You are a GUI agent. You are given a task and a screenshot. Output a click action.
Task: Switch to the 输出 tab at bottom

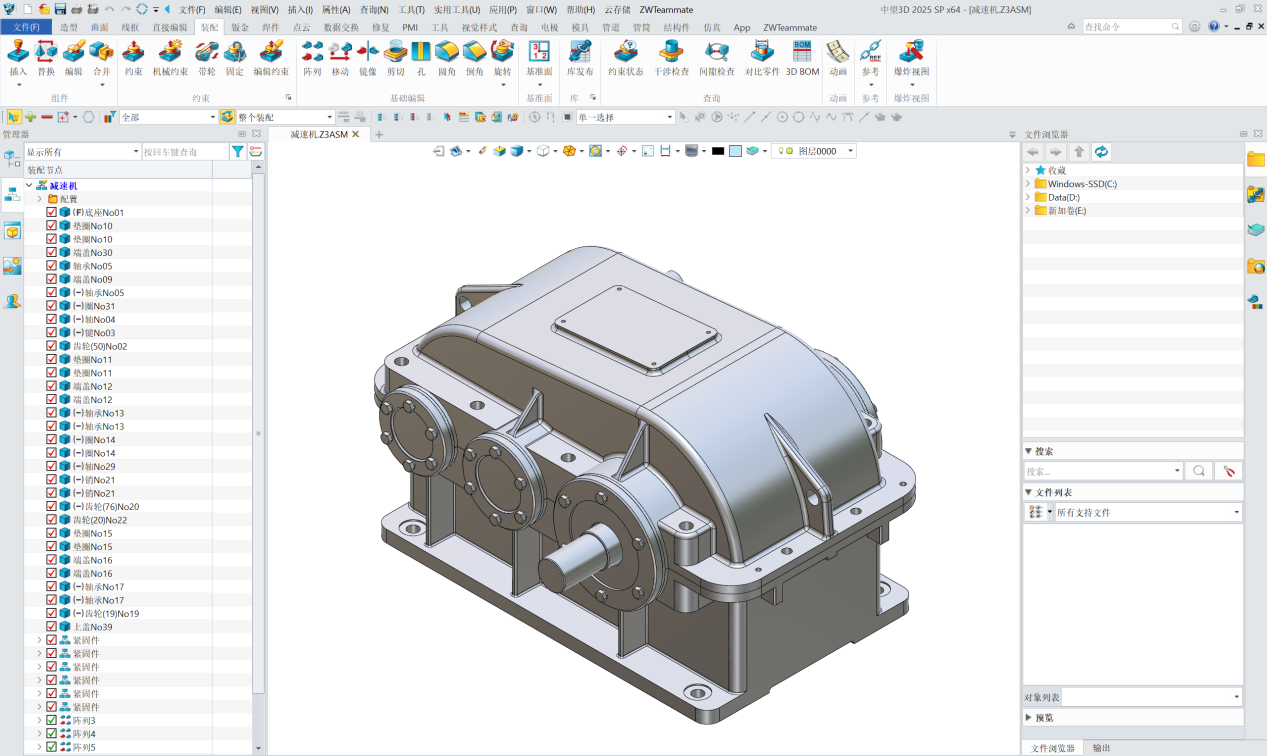pyautogui.click(x=1101, y=748)
